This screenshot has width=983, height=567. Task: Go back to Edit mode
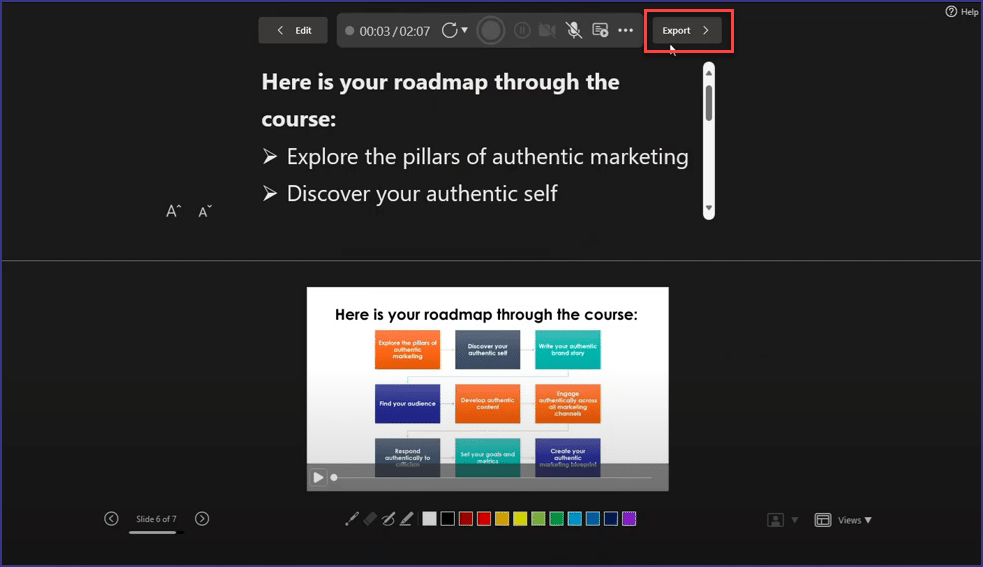point(293,30)
